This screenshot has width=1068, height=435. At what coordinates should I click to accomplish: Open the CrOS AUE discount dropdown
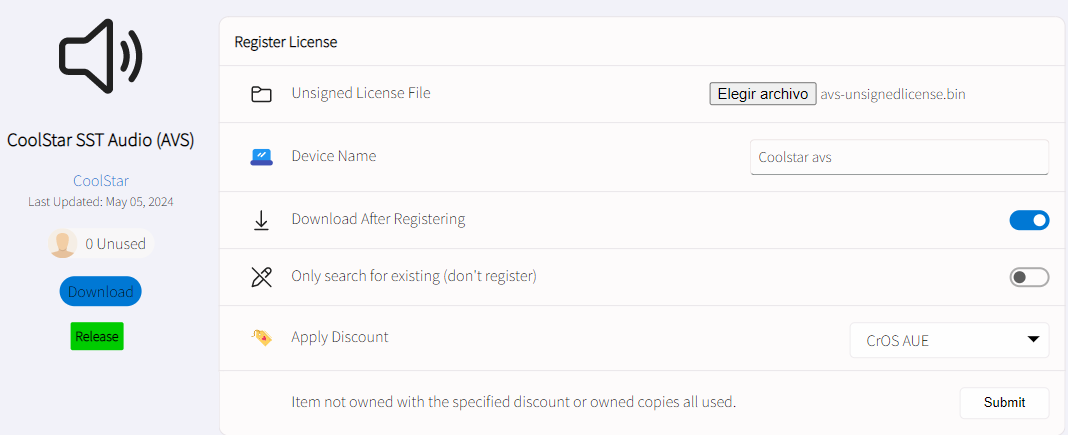click(x=949, y=340)
